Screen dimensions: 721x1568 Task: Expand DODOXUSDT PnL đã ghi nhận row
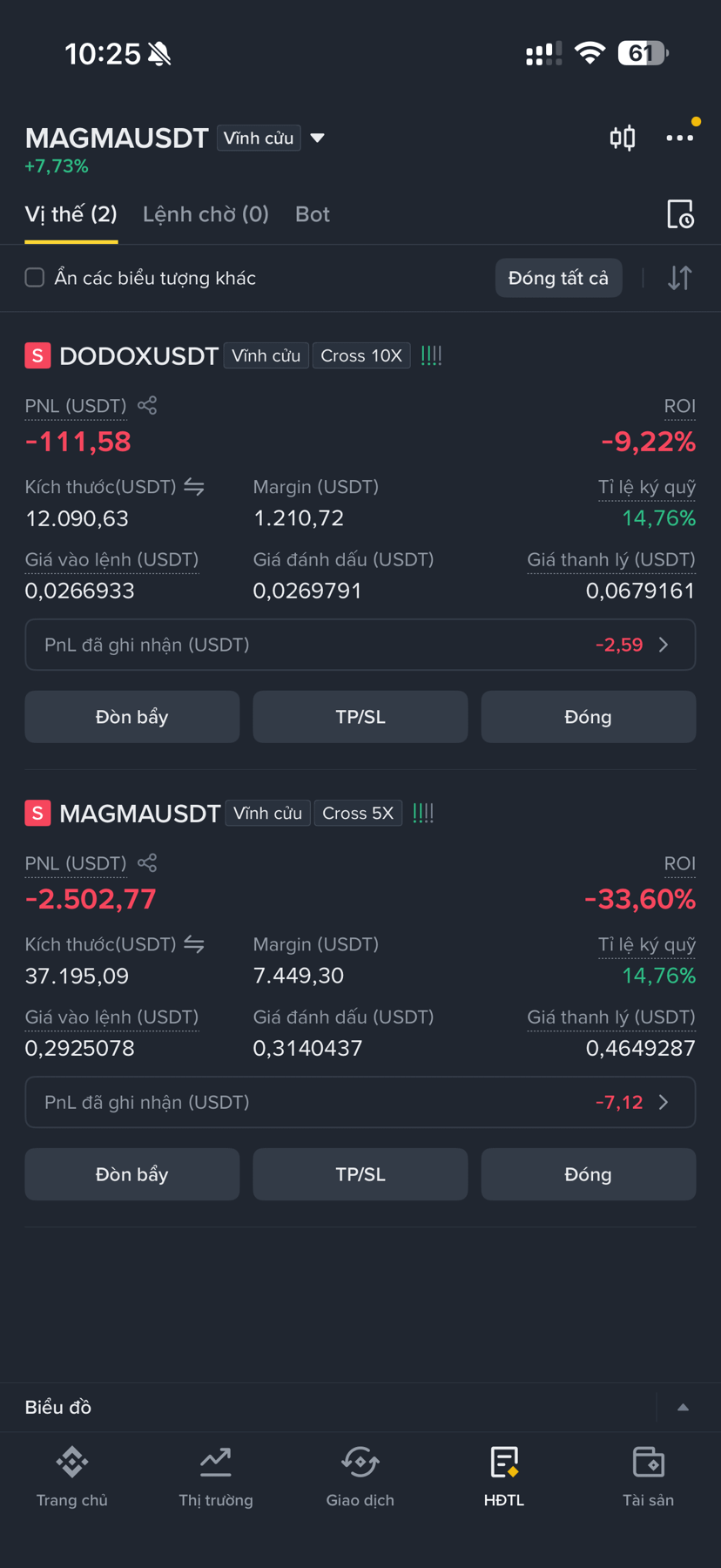360,645
